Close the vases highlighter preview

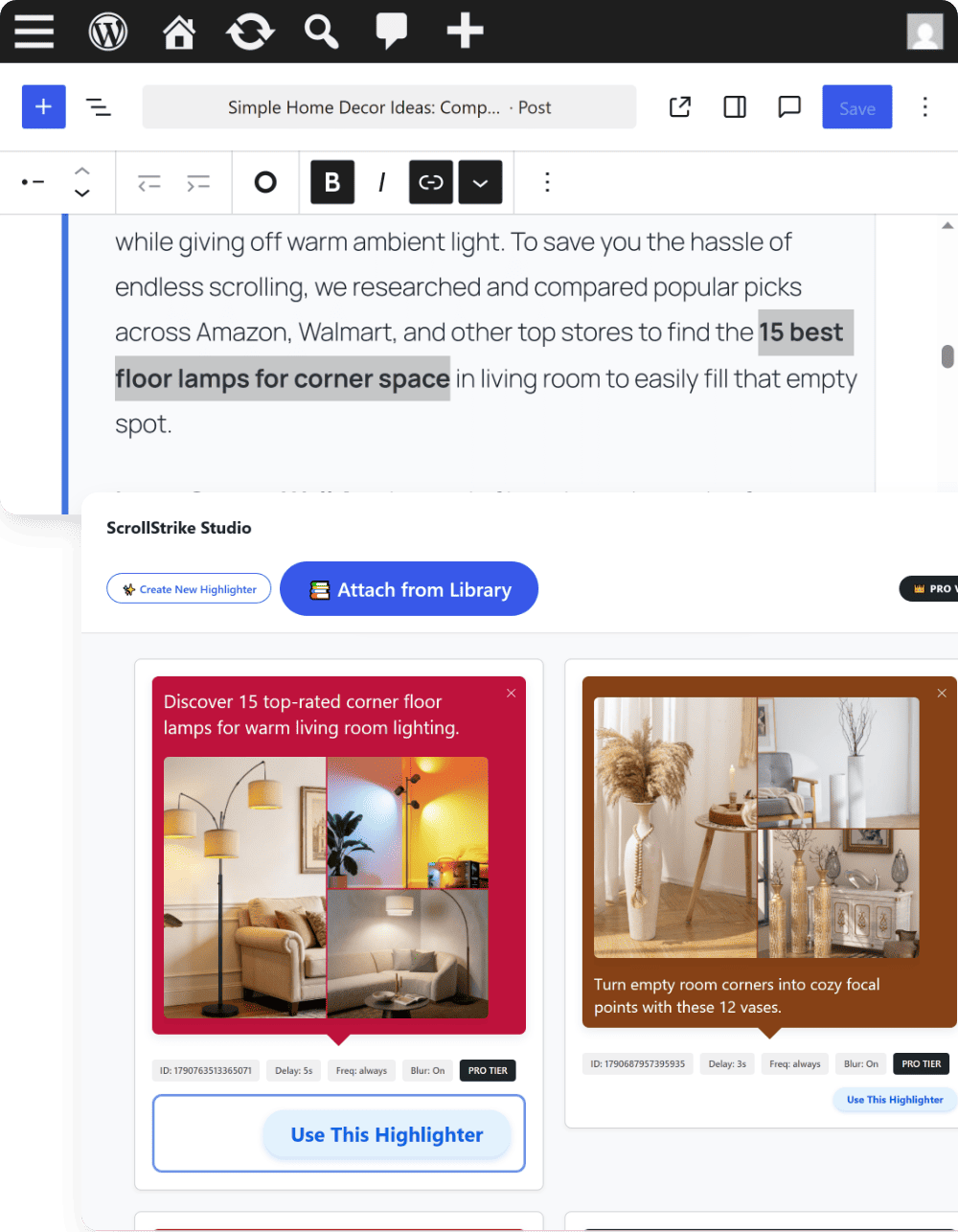click(942, 693)
